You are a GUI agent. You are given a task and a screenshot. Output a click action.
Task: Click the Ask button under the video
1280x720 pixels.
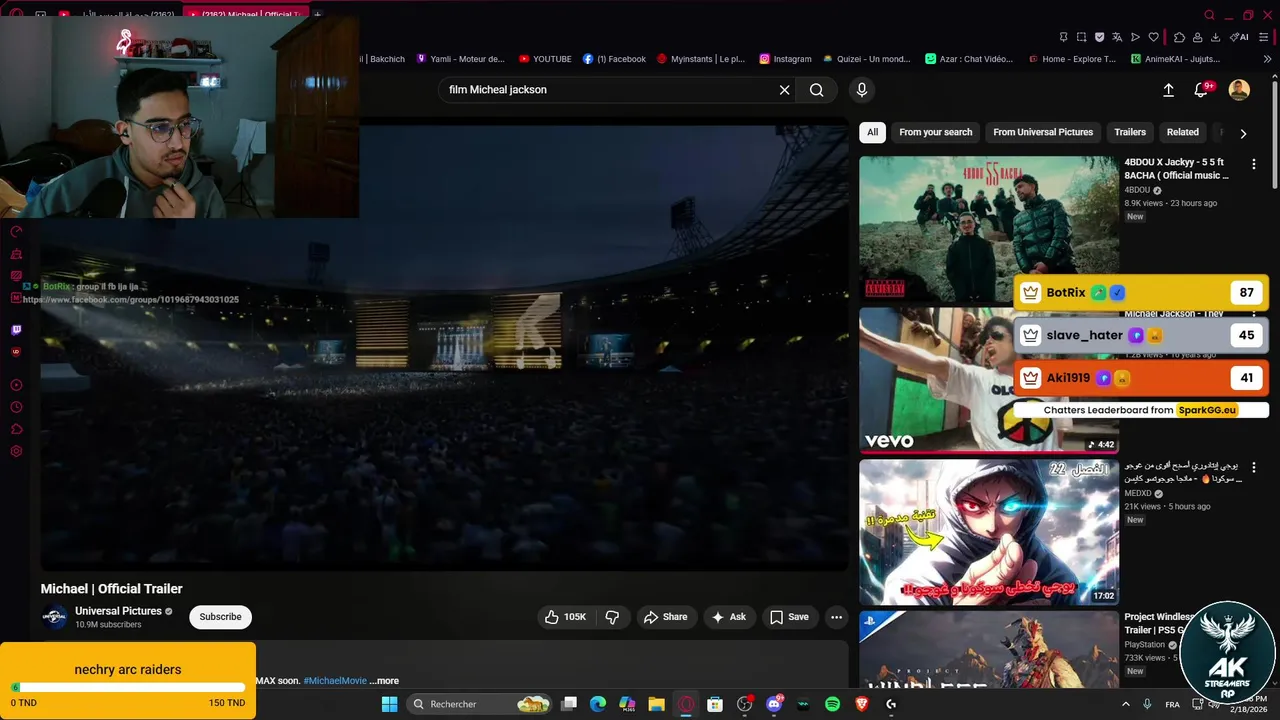coord(728,617)
